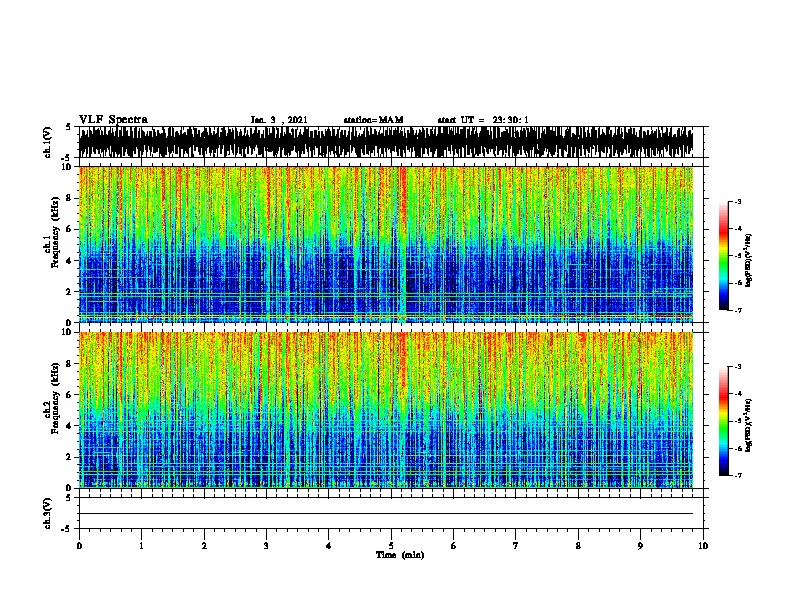The height and width of the screenshot is (612, 792).
Task: Click the time axis tick label "3"
Action: 266,546
